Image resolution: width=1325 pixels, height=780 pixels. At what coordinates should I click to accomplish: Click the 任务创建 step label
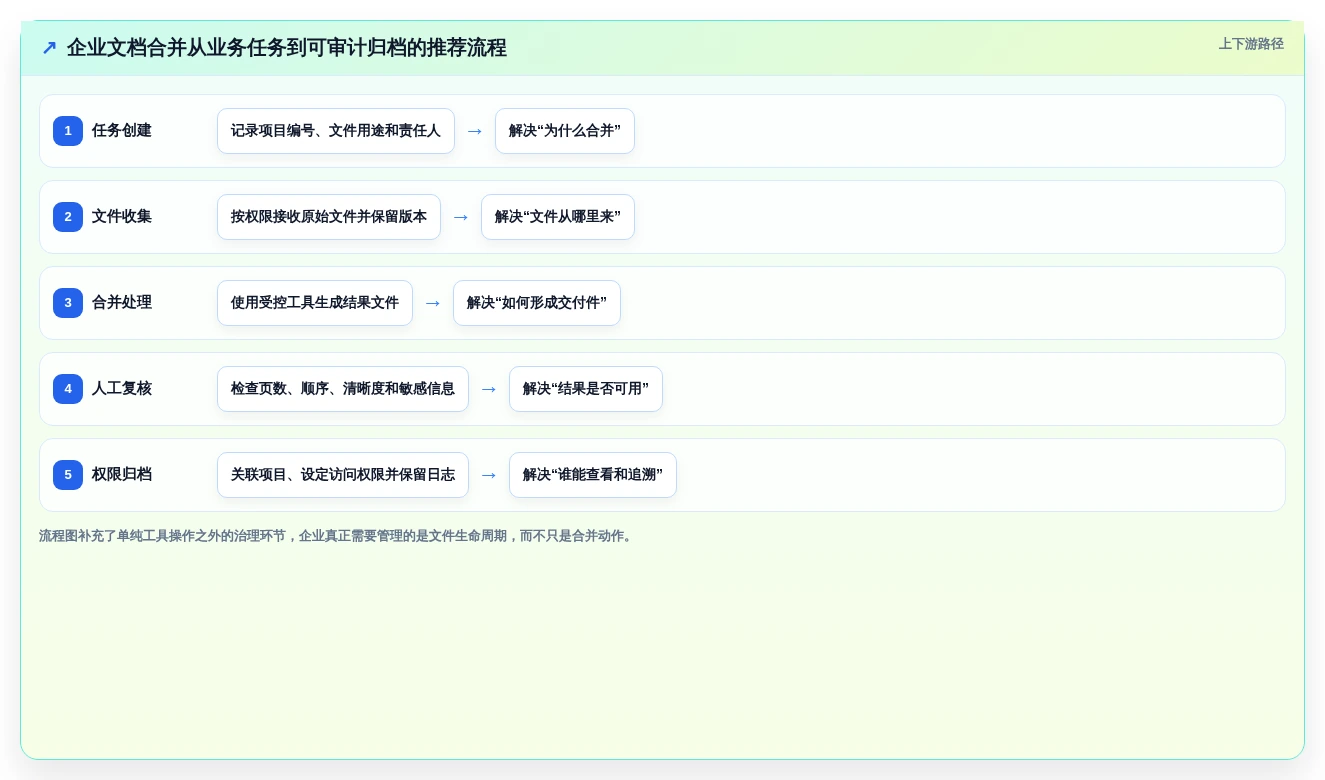point(122,131)
